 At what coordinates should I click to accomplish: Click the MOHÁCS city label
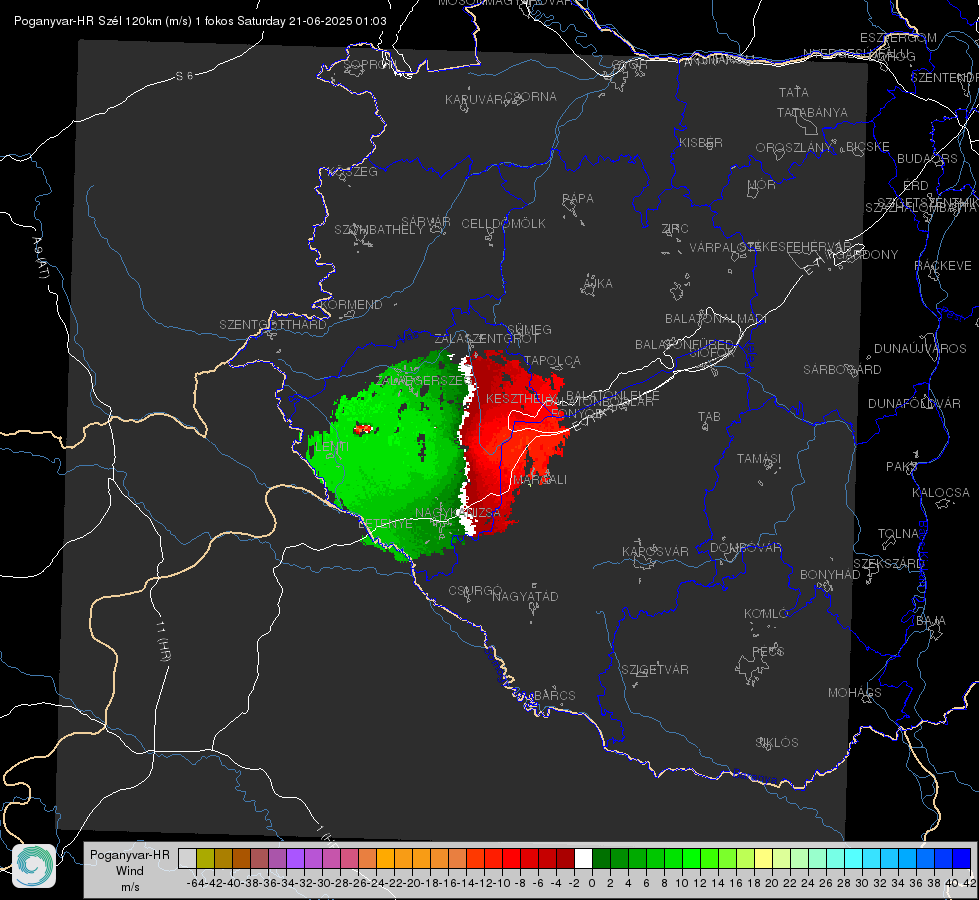pos(855,693)
